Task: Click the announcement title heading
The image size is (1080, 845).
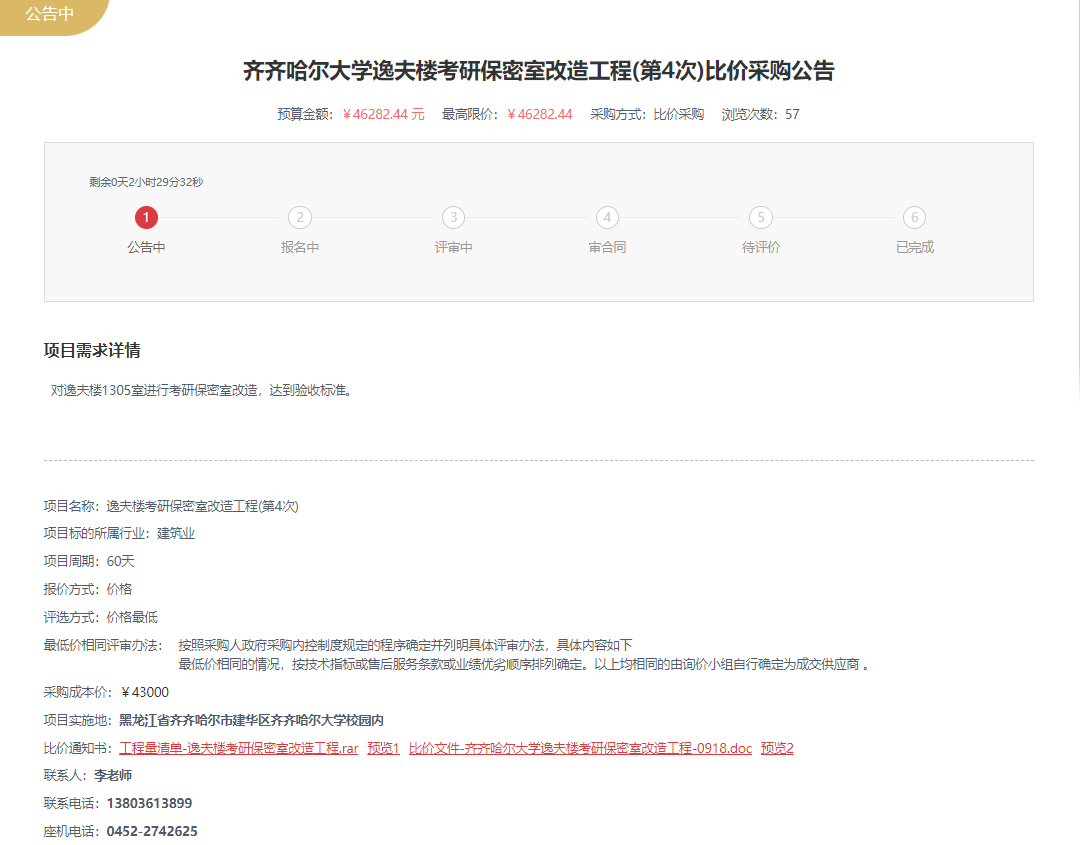Action: pos(539,71)
